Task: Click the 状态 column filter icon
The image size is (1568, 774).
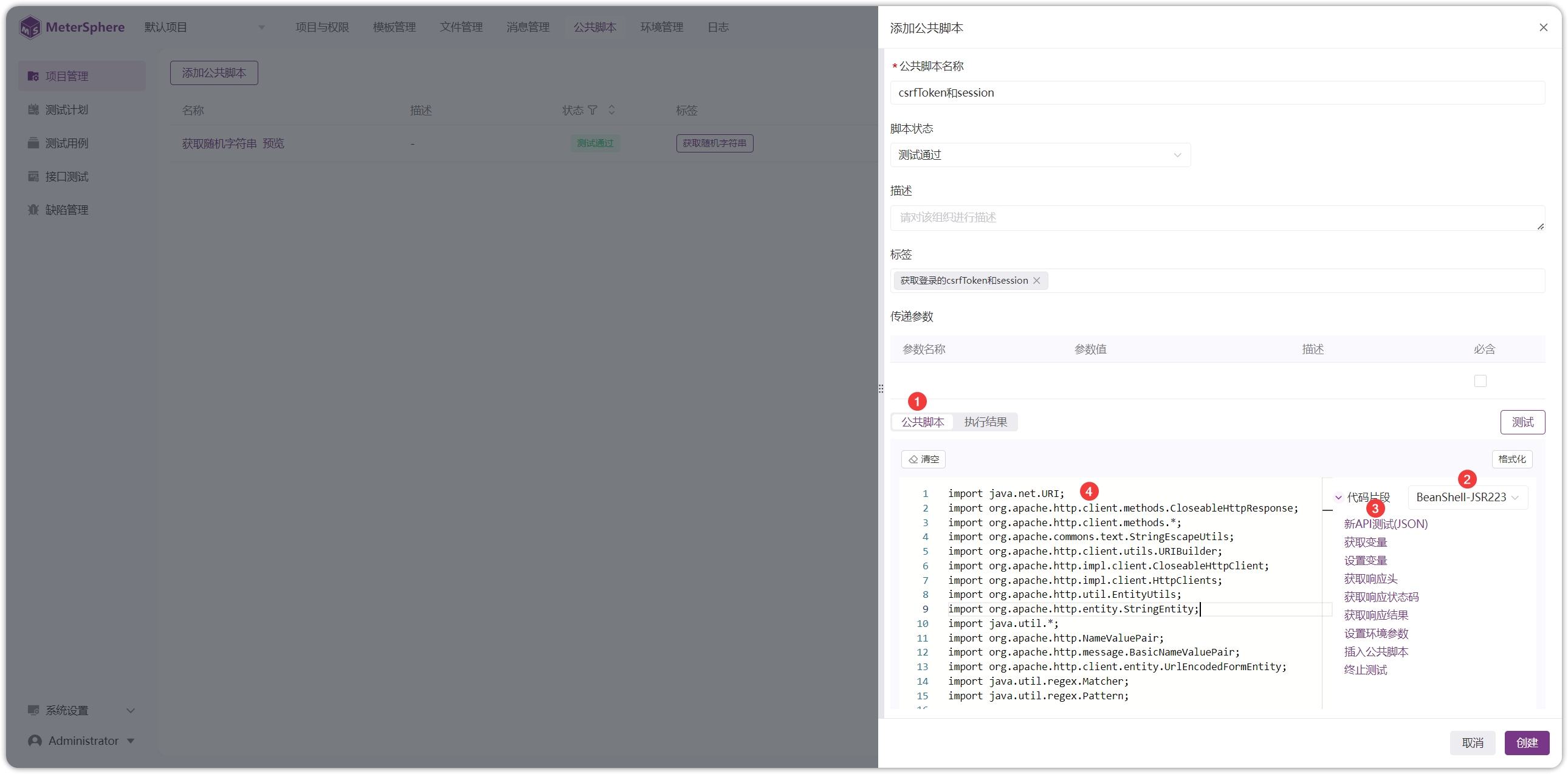Action: 593,110
